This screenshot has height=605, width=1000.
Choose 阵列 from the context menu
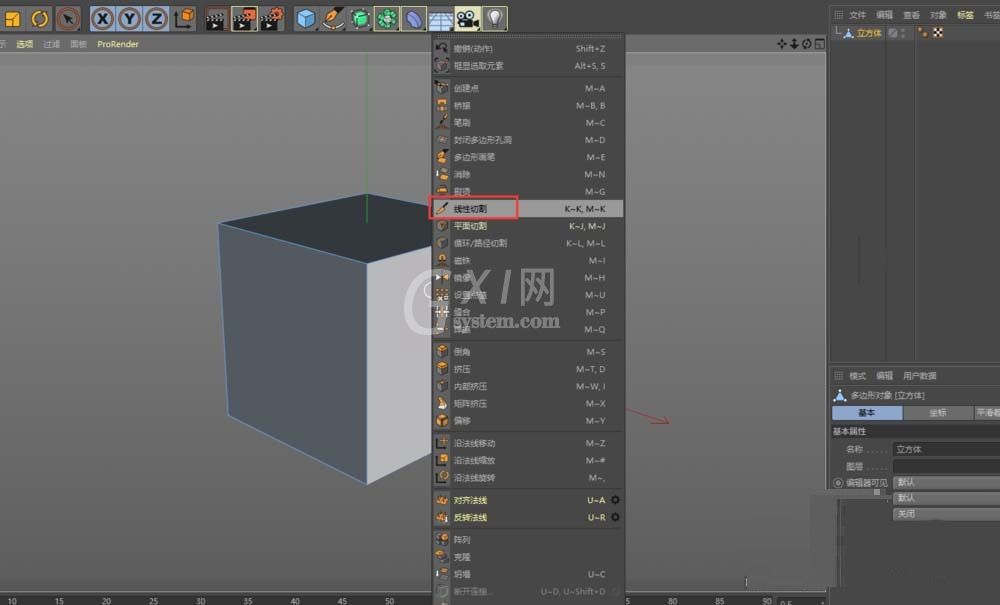click(527, 539)
